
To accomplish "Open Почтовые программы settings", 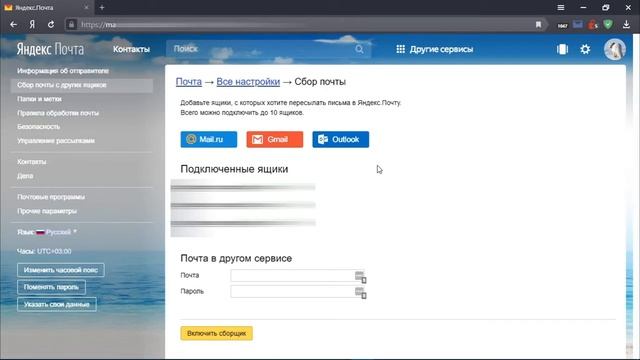I will tap(51, 197).
